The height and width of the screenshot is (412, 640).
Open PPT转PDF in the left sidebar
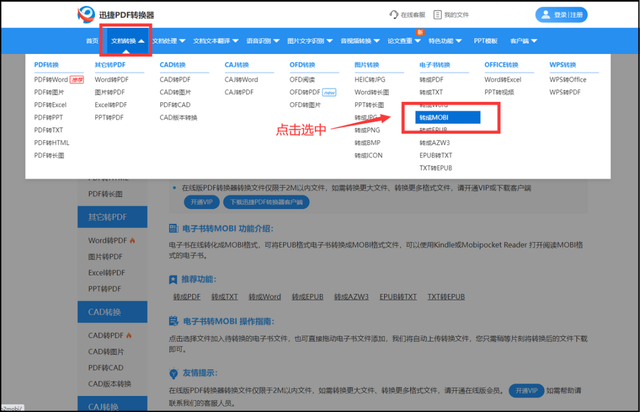click(104, 289)
